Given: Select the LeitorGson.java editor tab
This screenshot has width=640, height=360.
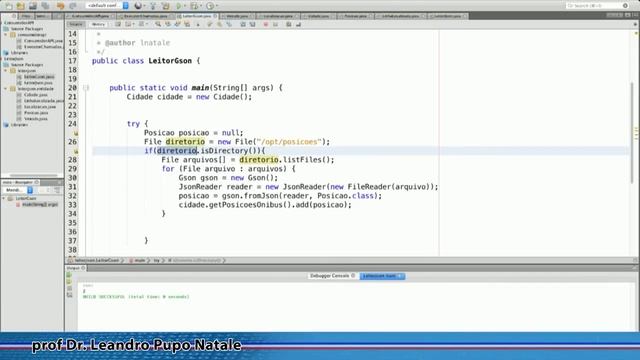Looking at the screenshot, I should pyautogui.click(x=197, y=16).
